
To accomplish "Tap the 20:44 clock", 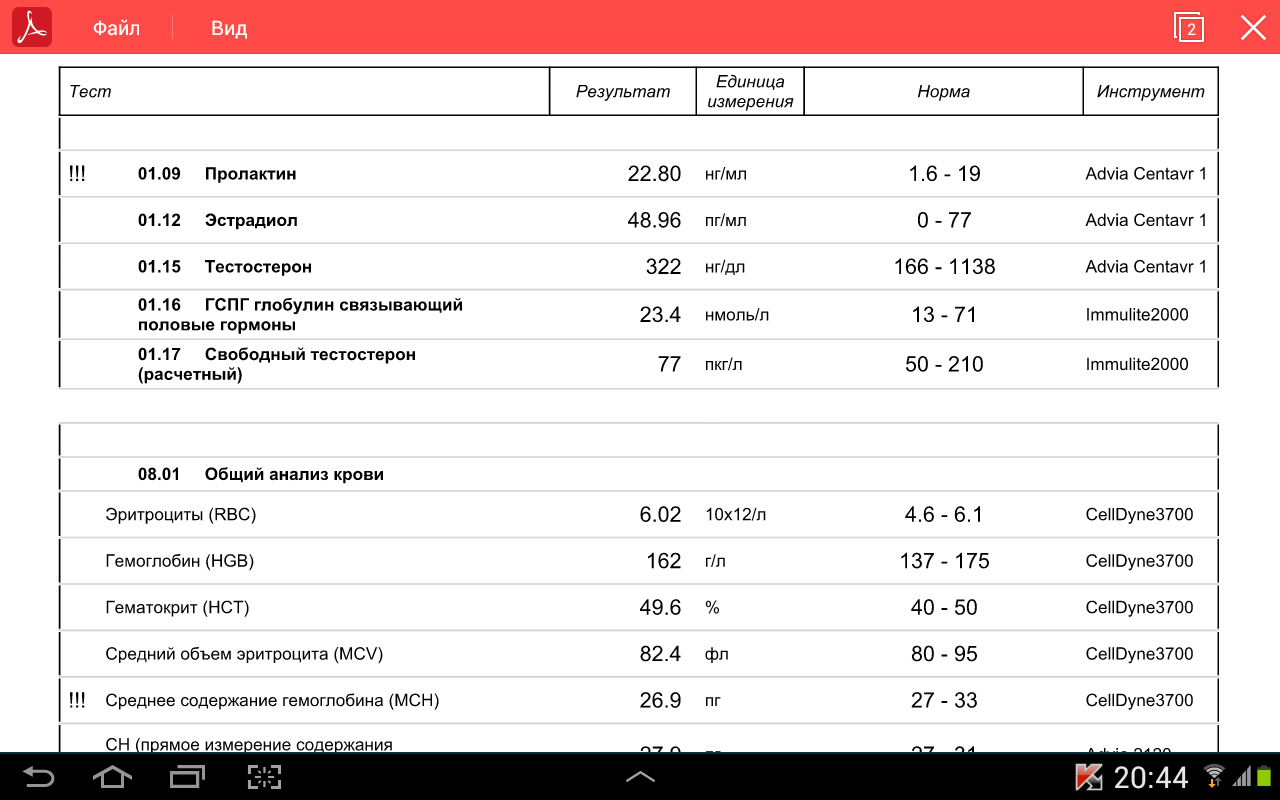I will (x=1151, y=777).
